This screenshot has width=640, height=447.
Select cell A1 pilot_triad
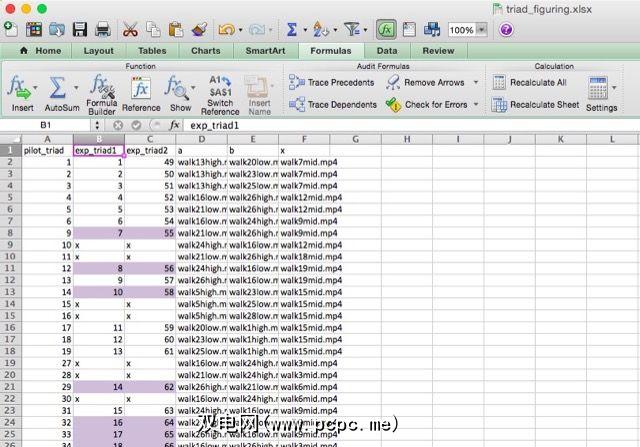point(47,150)
